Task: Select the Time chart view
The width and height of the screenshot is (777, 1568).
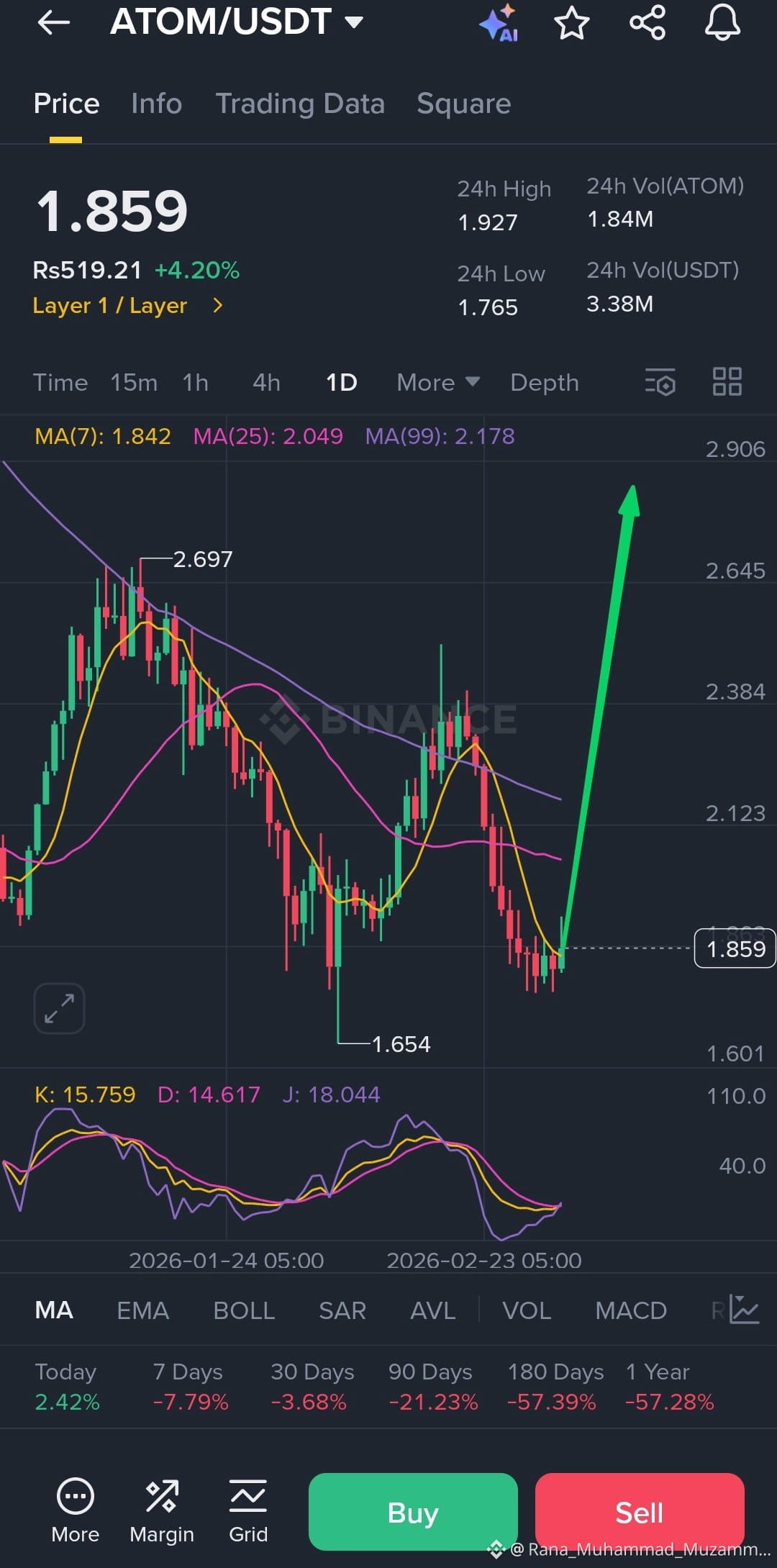Action: click(x=60, y=382)
